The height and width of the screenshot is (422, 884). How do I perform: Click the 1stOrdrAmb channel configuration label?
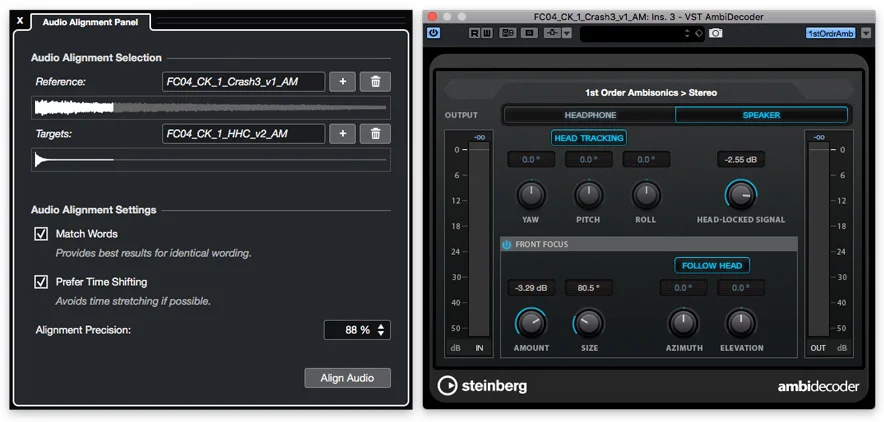click(x=830, y=33)
